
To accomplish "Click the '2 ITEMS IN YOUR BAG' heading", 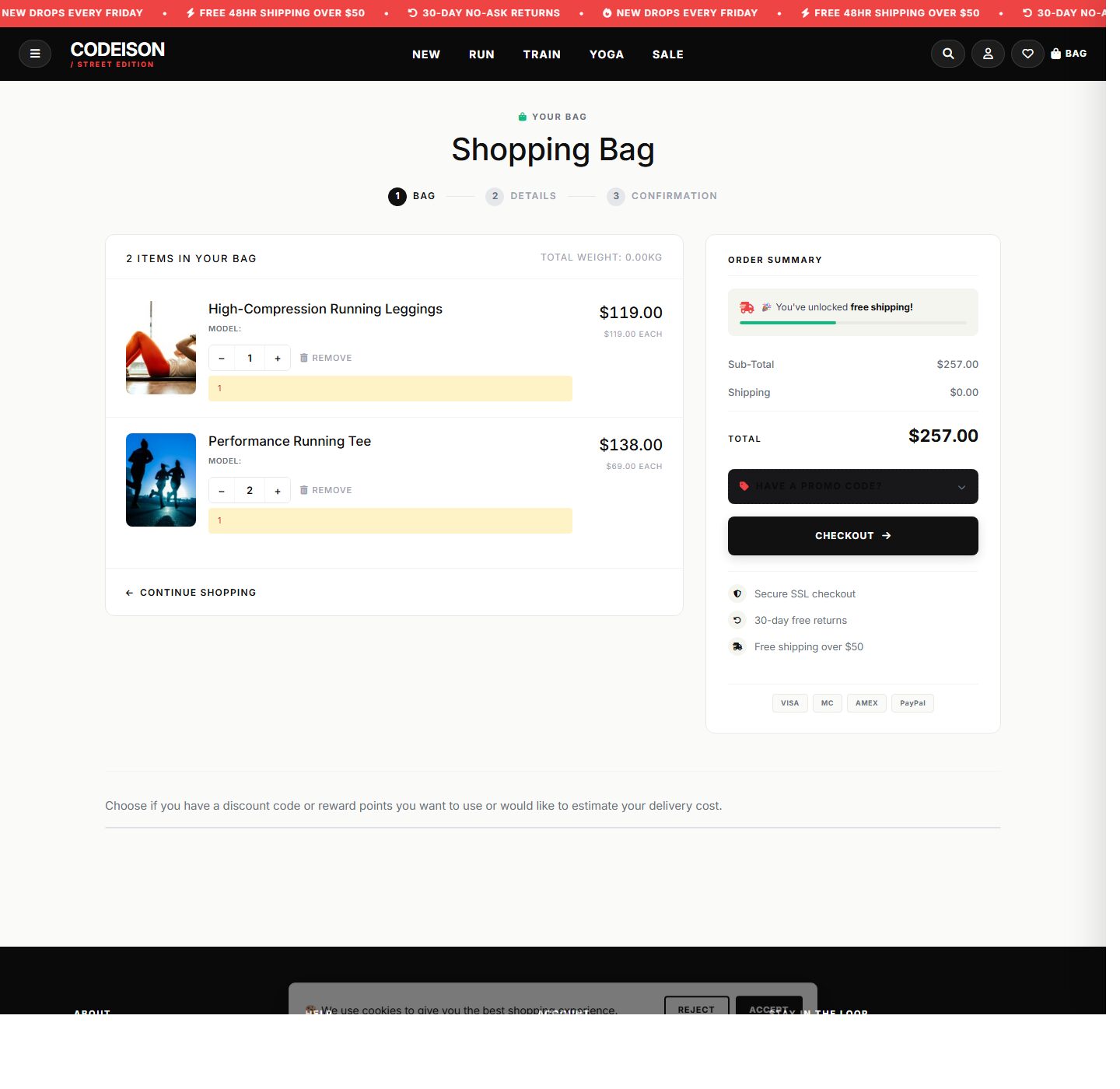I will coord(191,259).
